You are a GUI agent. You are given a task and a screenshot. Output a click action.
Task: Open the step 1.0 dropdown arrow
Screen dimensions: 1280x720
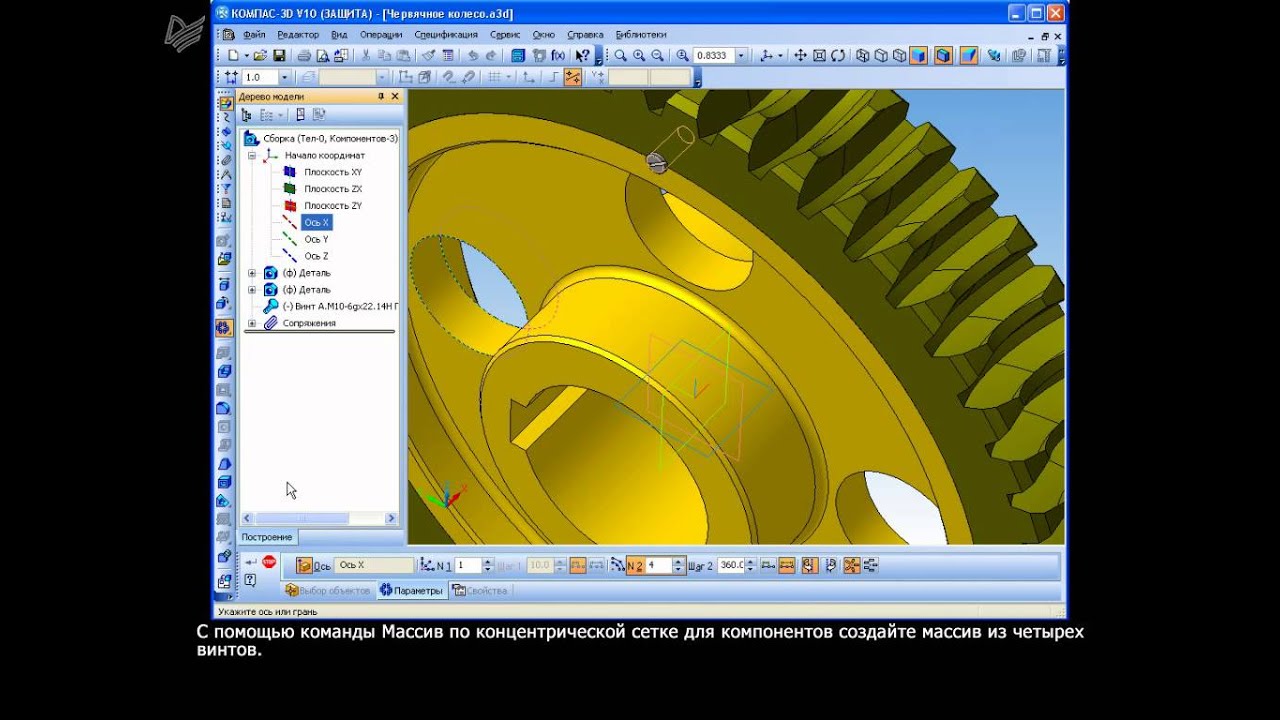tap(285, 77)
